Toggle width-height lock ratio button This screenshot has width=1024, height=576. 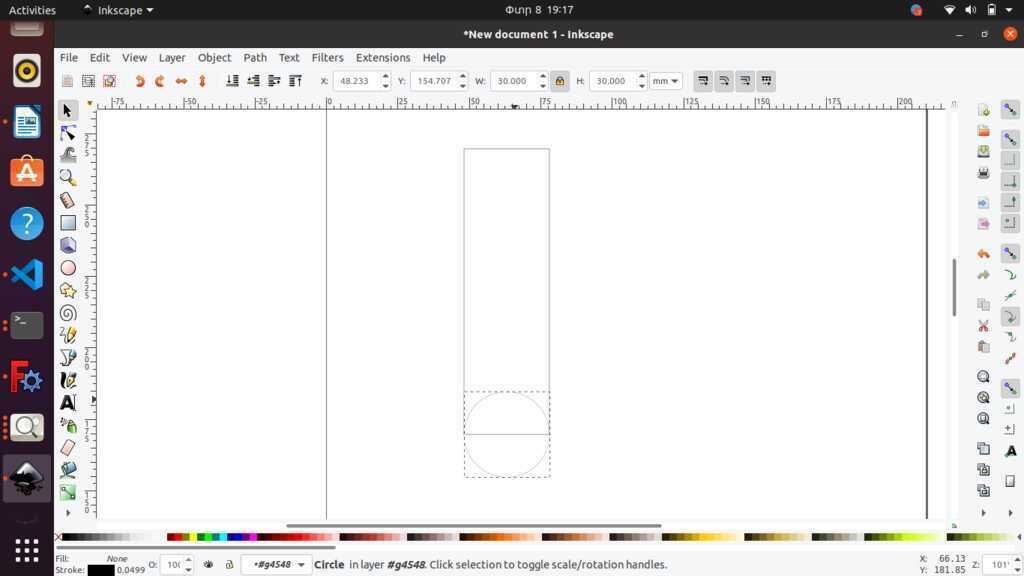point(560,81)
